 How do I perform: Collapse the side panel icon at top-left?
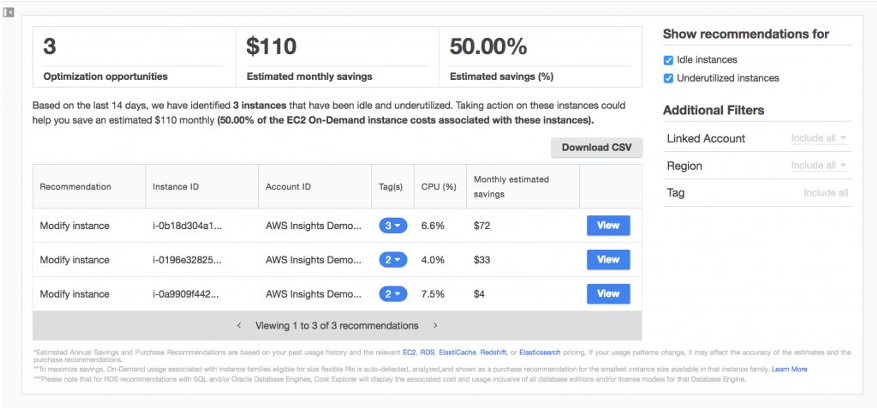(8, 12)
